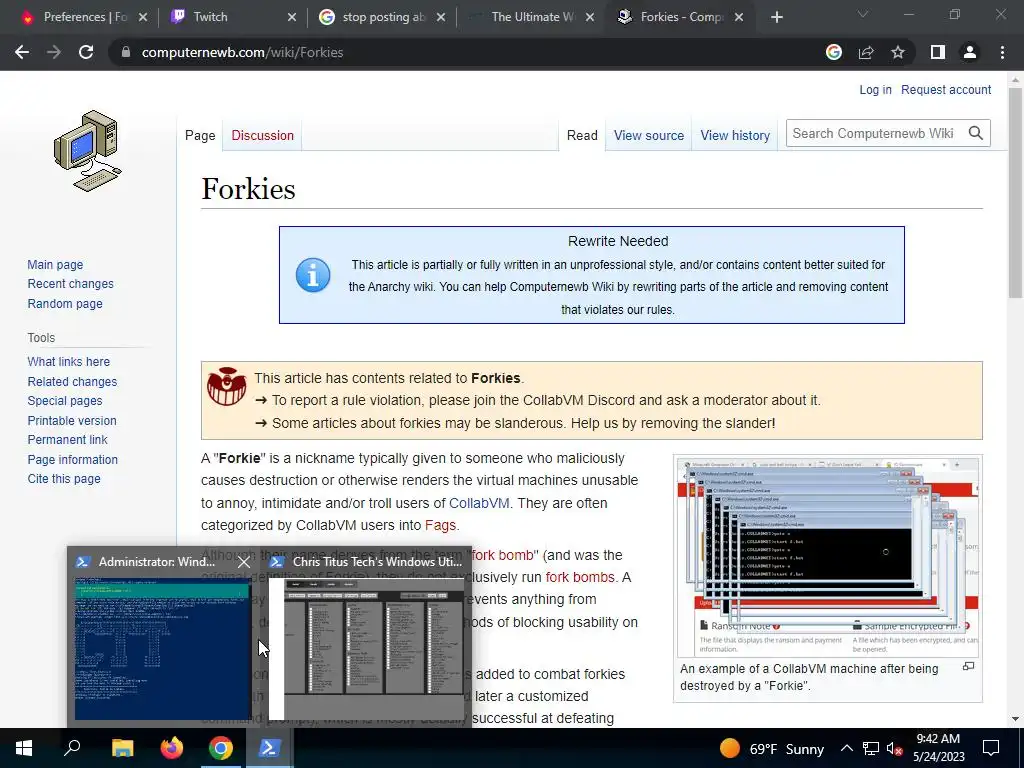Share this page via share icon
The image size is (1024, 768).
[866, 52]
